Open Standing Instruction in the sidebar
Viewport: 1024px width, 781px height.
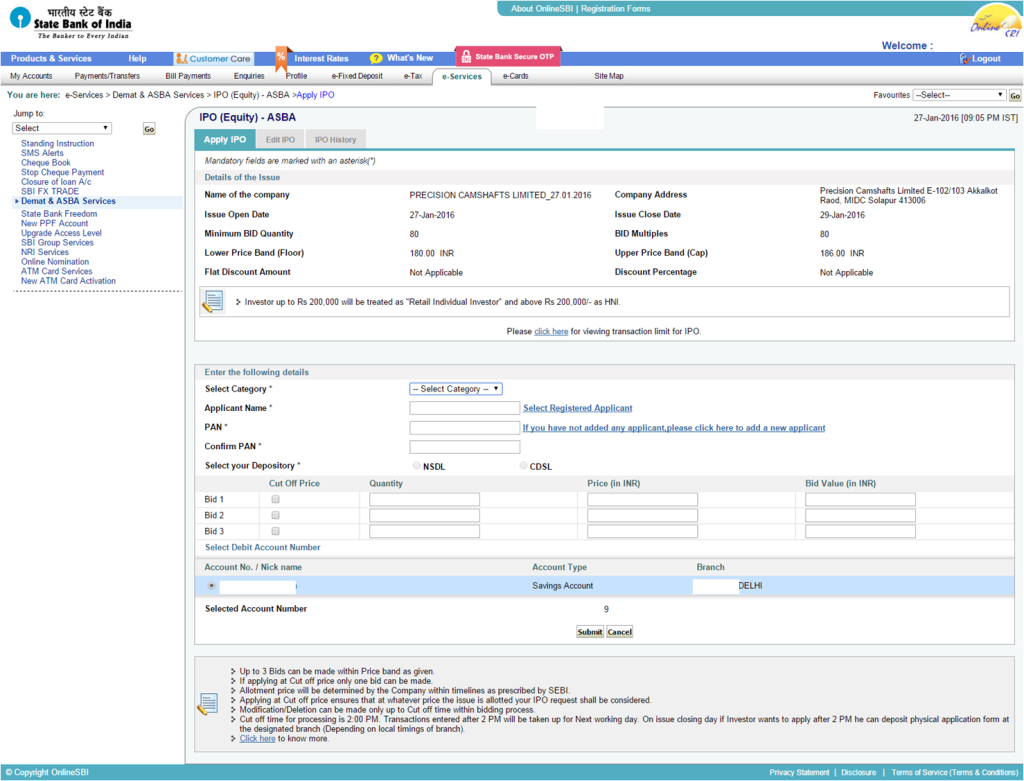coord(57,144)
